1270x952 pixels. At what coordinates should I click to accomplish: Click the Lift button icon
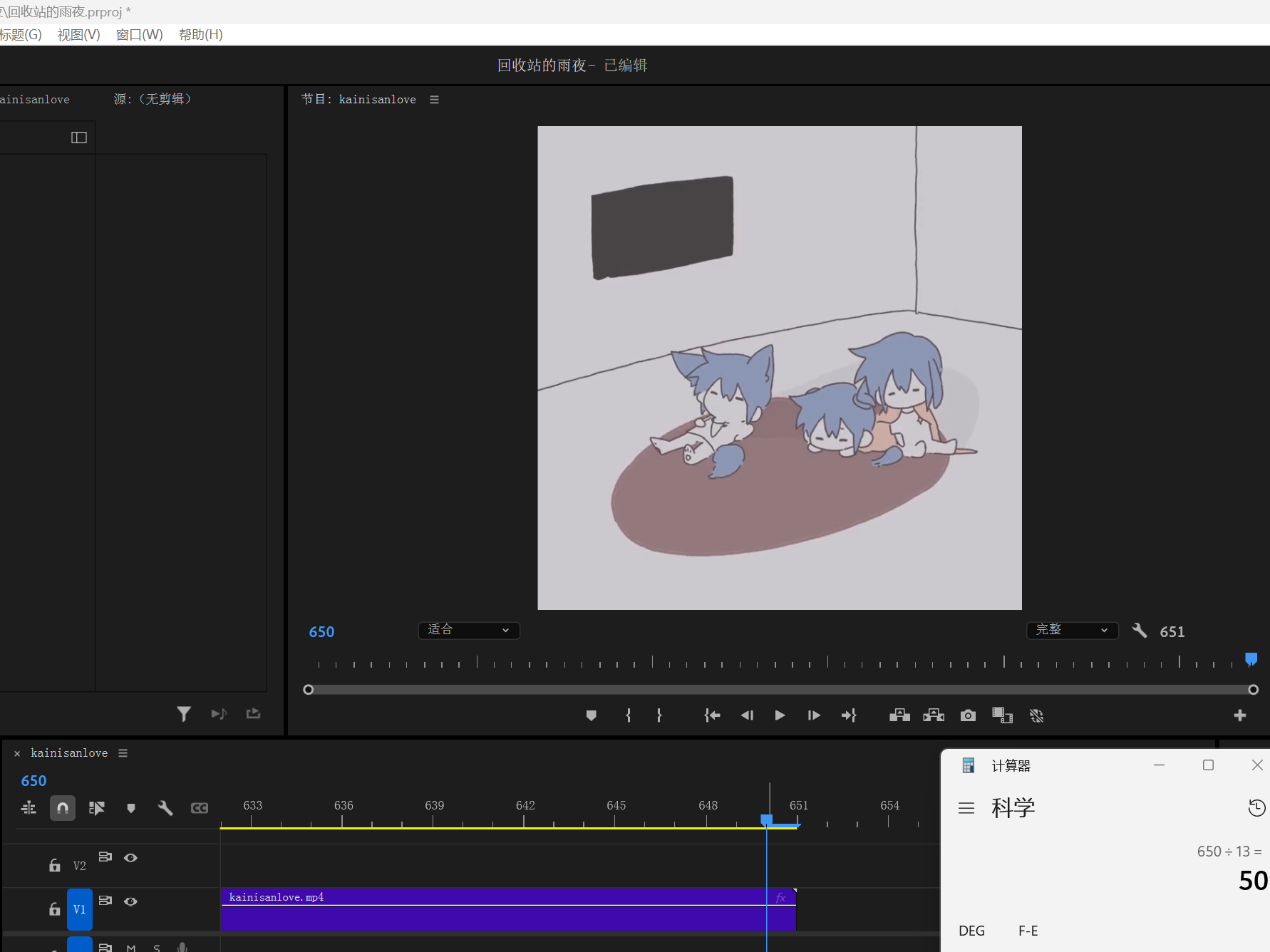pyautogui.click(x=899, y=715)
